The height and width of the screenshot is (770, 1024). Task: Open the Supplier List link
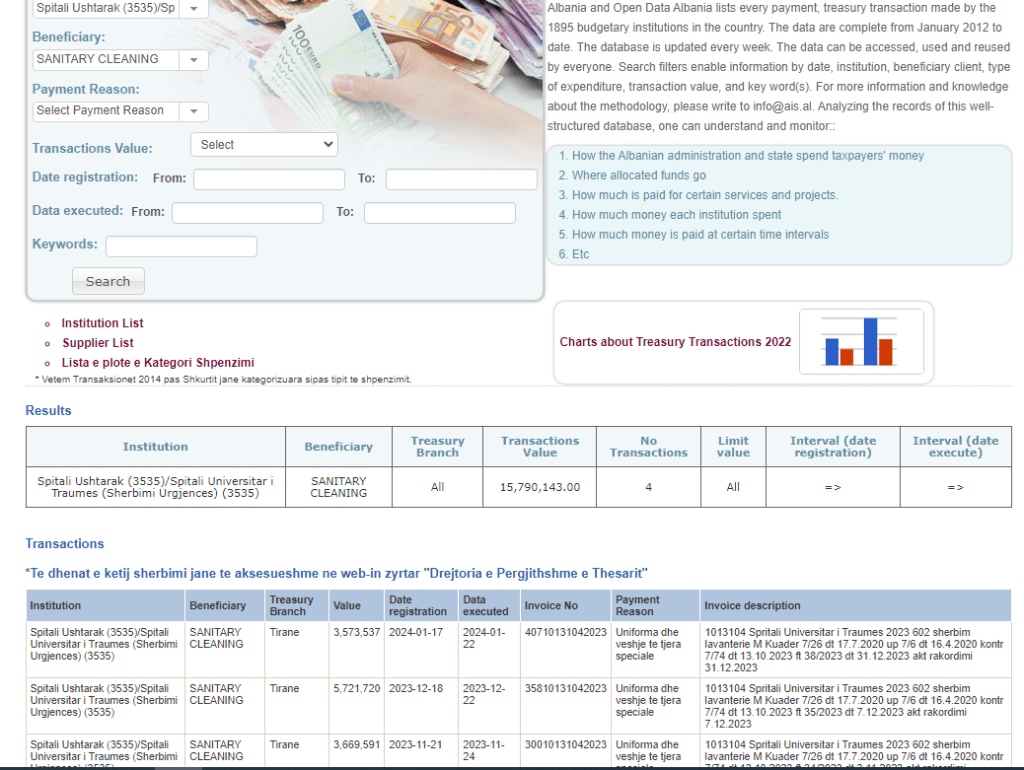pyautogui.click(x=98, y=343)
